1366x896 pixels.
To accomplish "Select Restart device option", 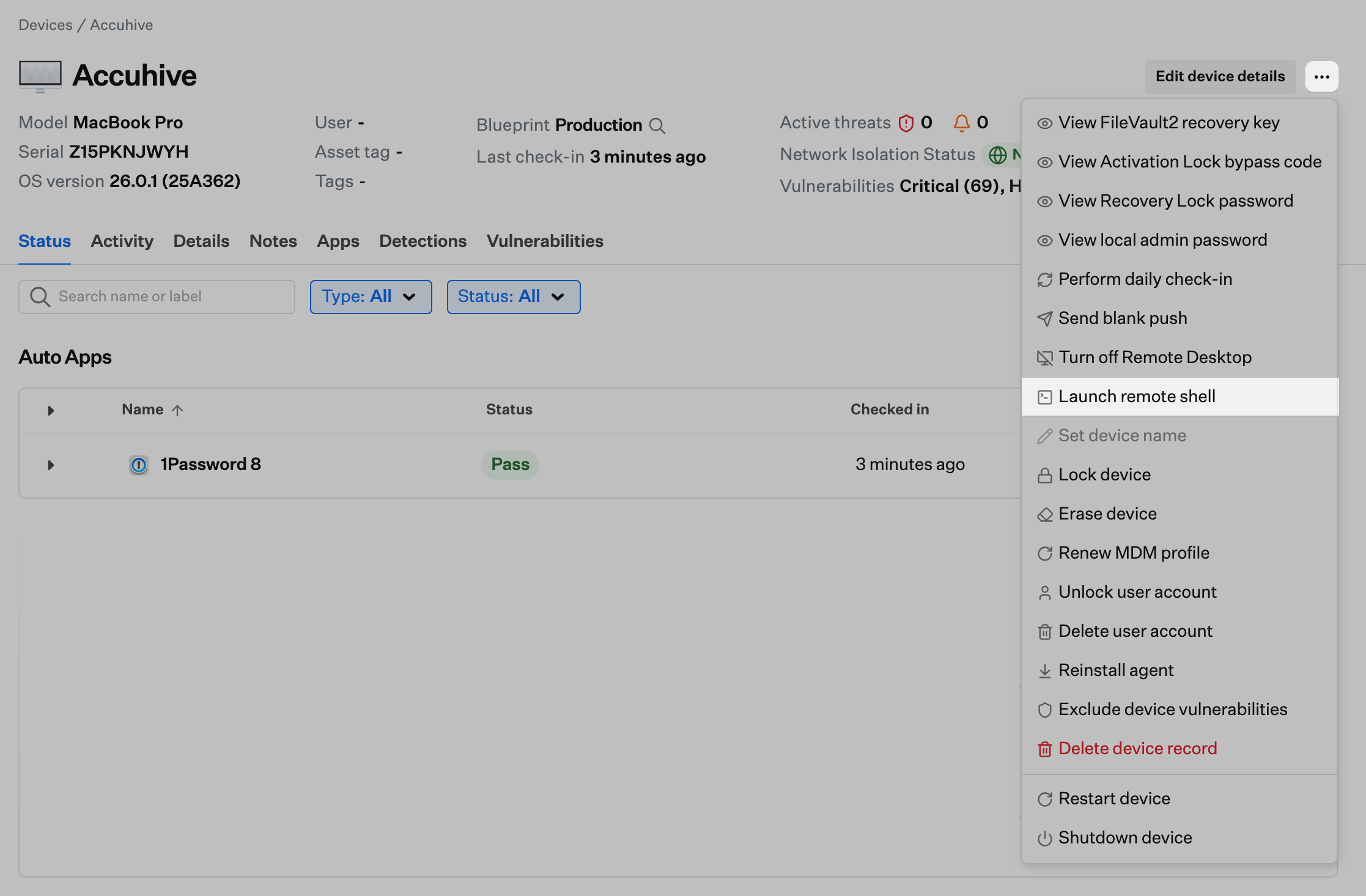I will (1179, 799).
